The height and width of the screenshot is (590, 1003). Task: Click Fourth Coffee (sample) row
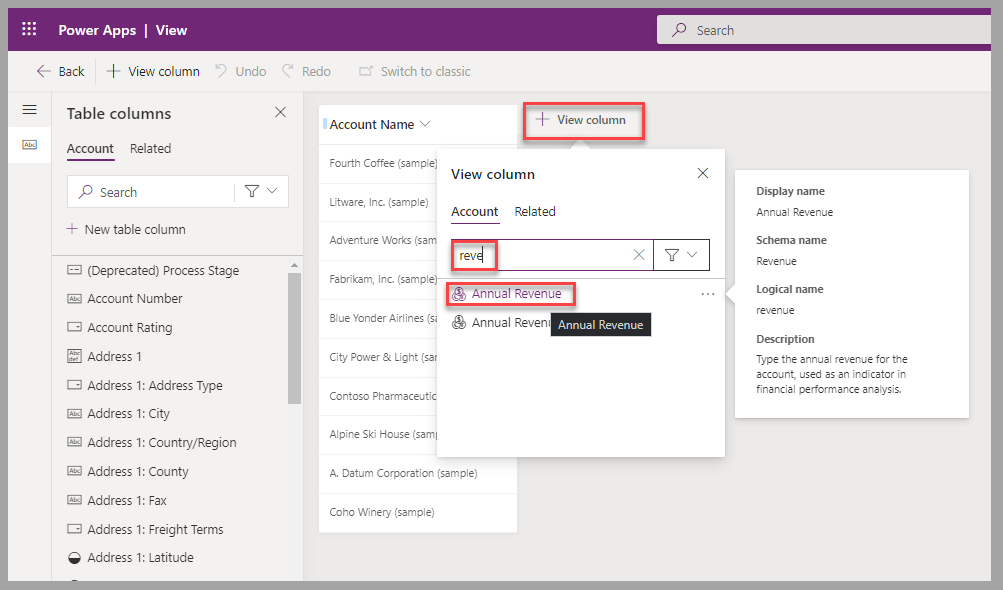[383, 163]
